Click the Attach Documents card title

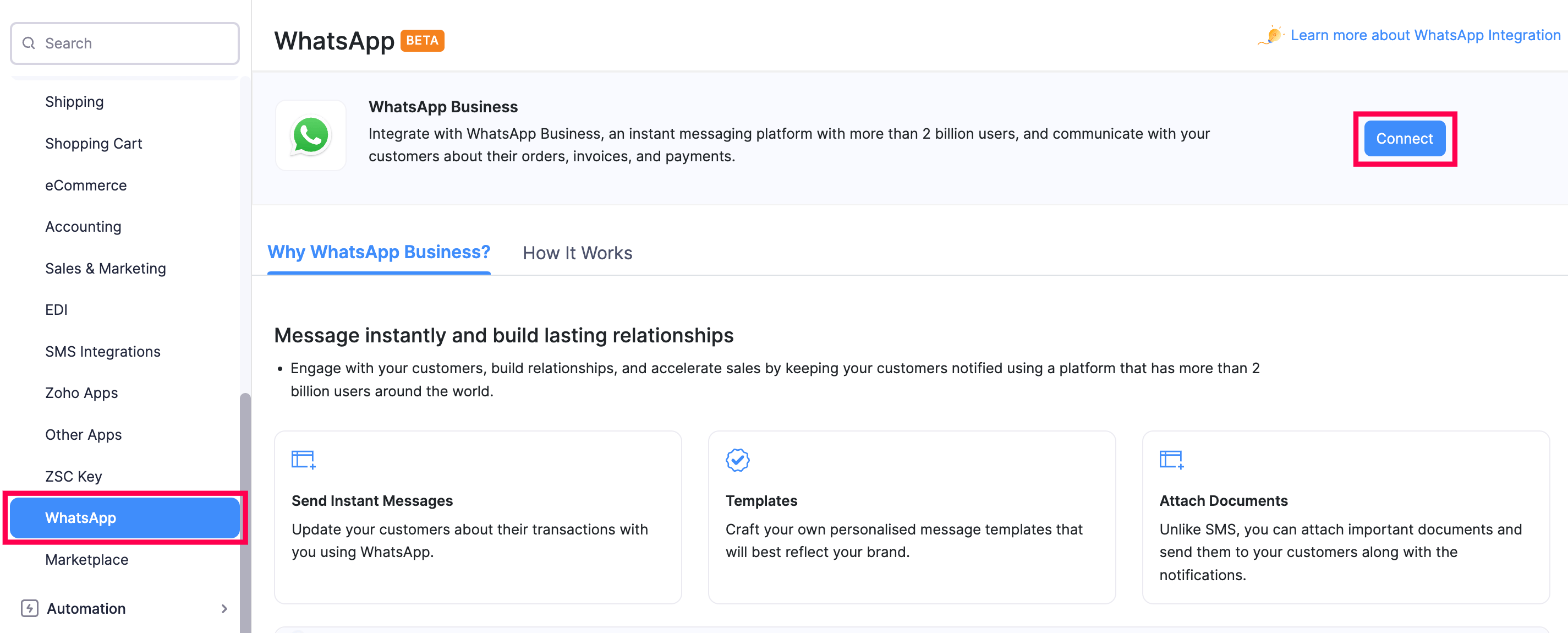tap(1224, 500)
